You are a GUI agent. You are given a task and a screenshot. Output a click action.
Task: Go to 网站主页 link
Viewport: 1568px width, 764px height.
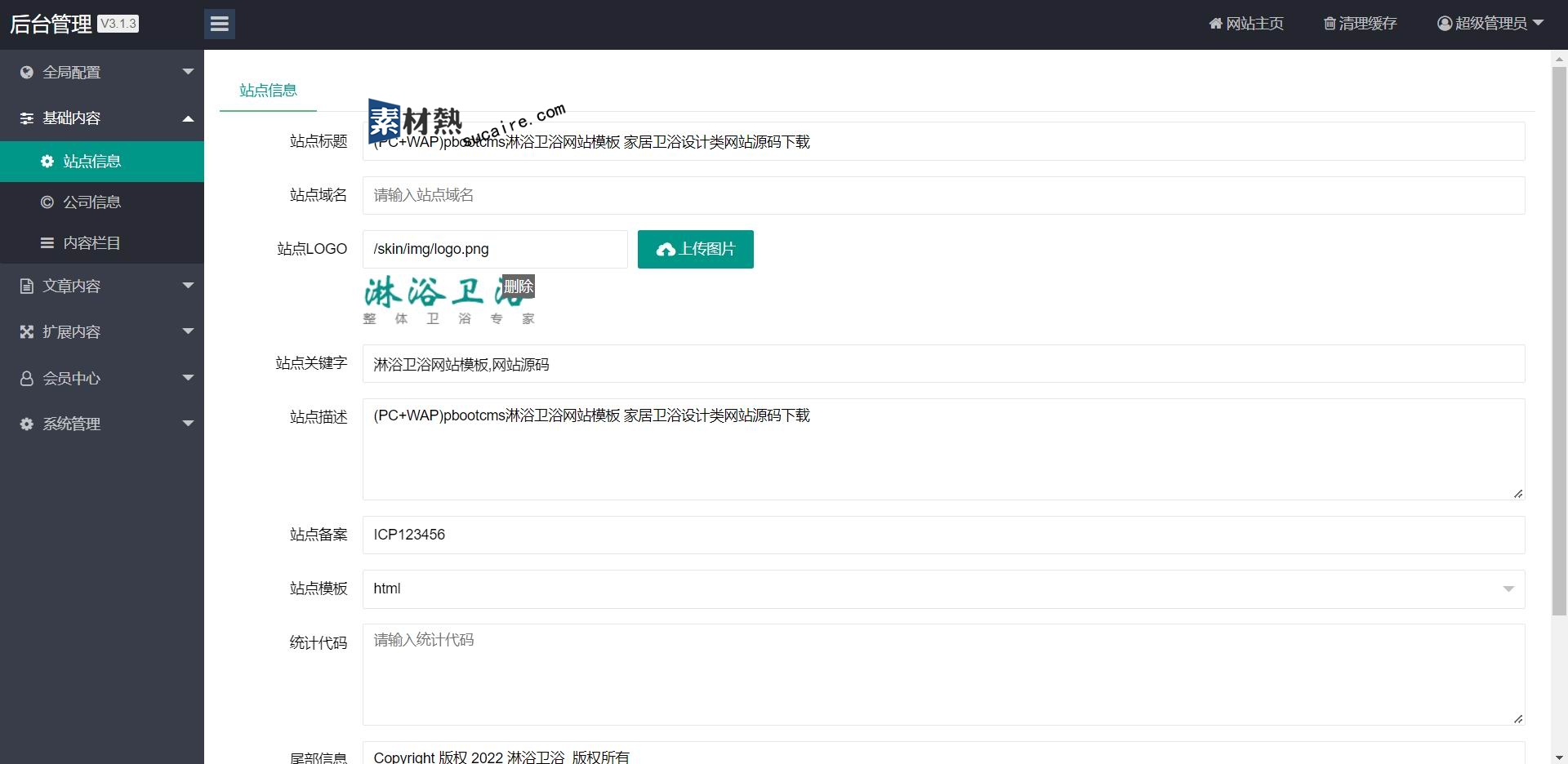click(x=1246, y=24)
